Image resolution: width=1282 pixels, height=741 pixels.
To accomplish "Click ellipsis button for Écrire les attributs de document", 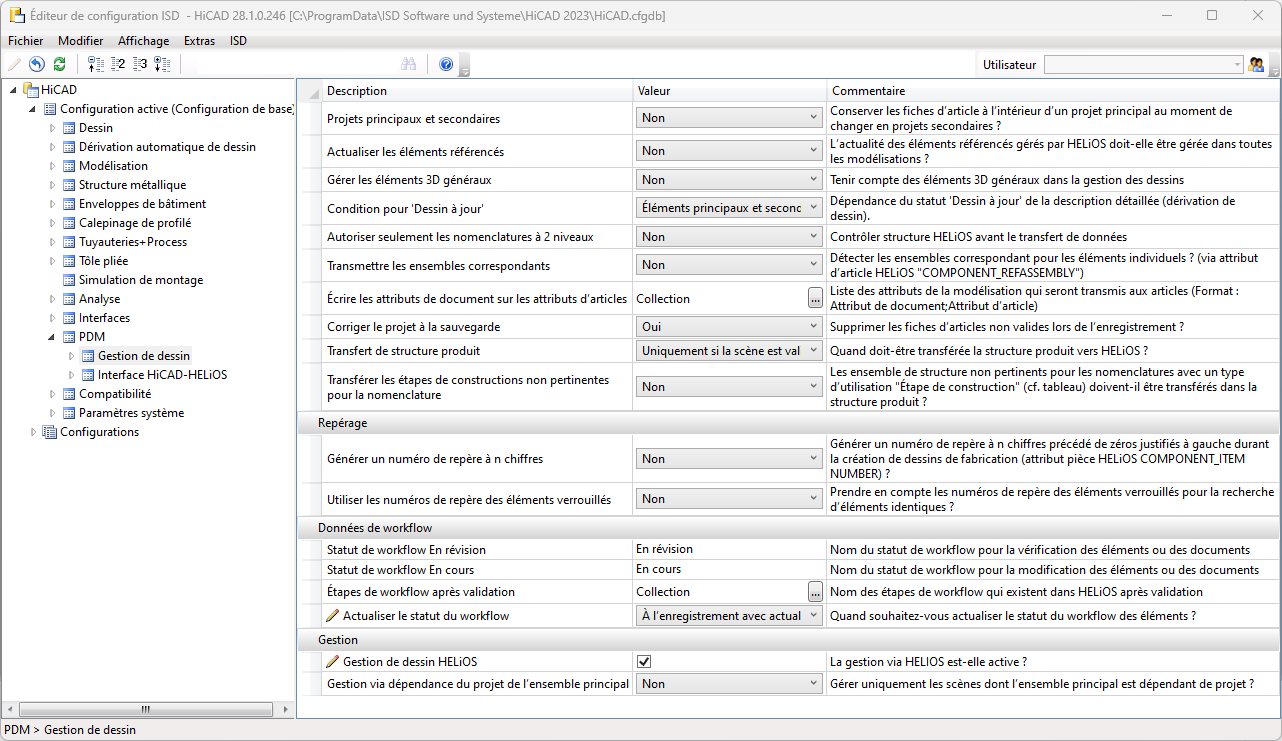I will 815,298.
